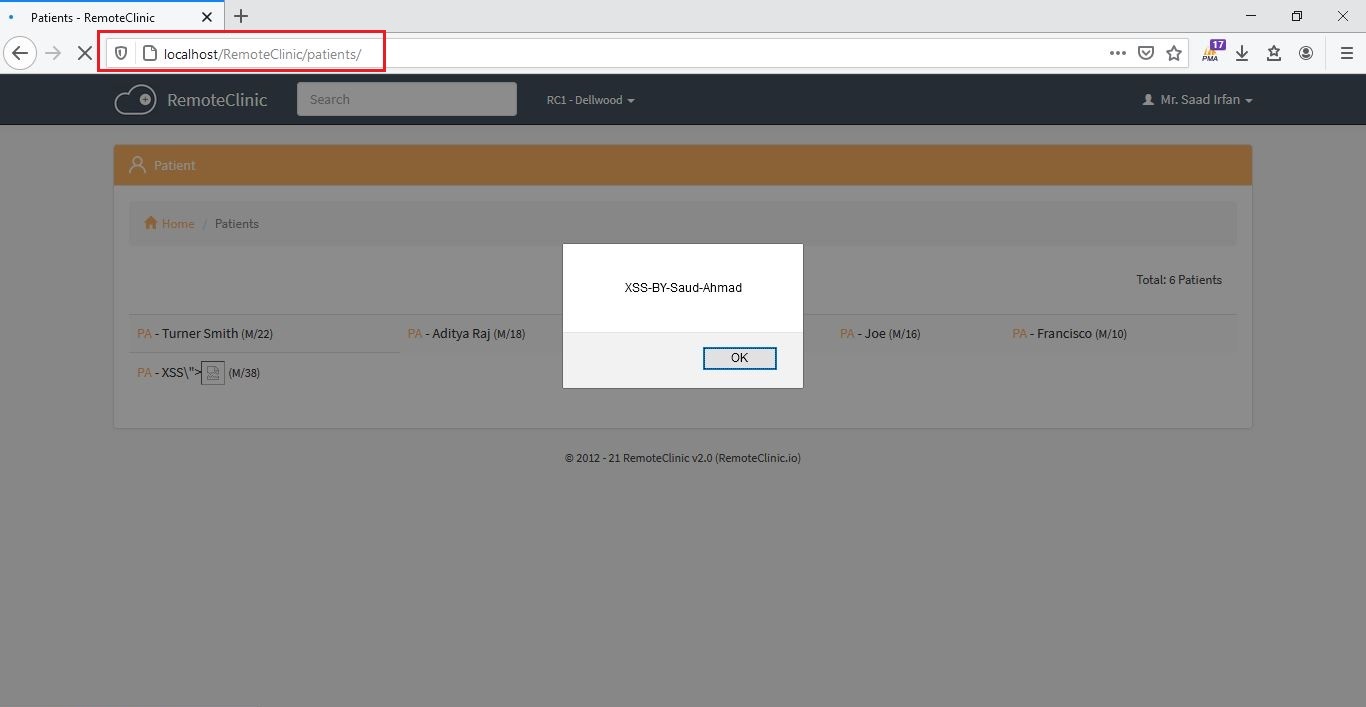Open the page actions ellipsis menu
Screen dimensions: 1366x707
click(1117, 53)
